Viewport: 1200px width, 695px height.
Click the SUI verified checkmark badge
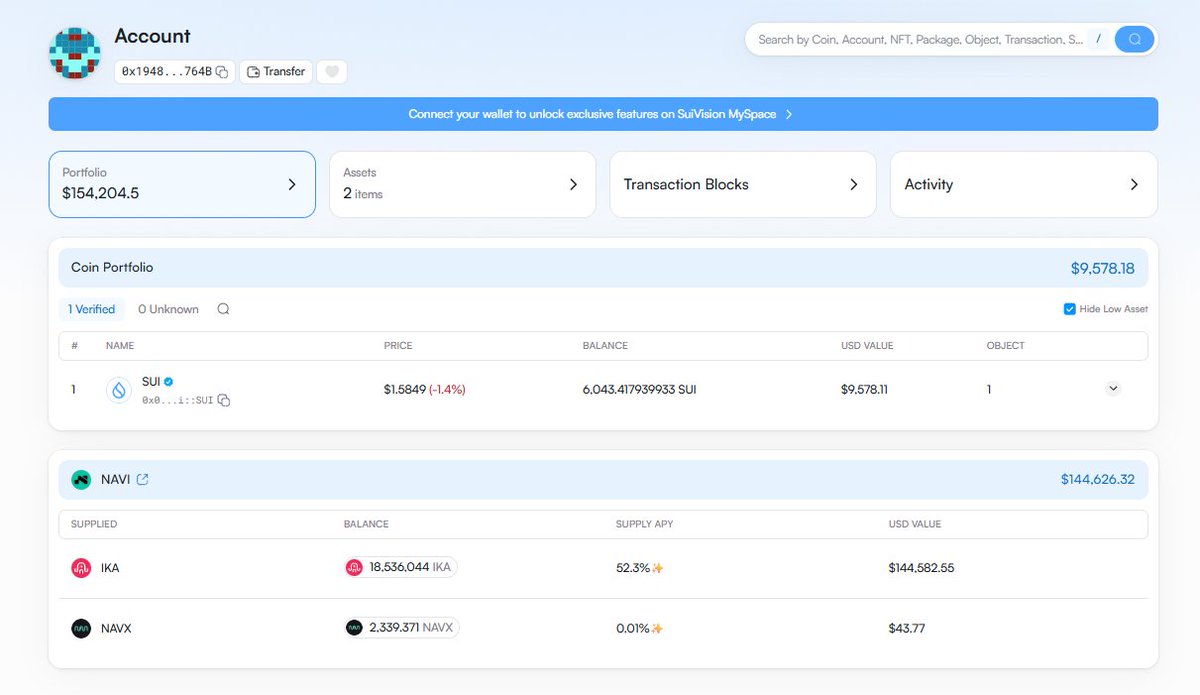(x=169, y=381)
